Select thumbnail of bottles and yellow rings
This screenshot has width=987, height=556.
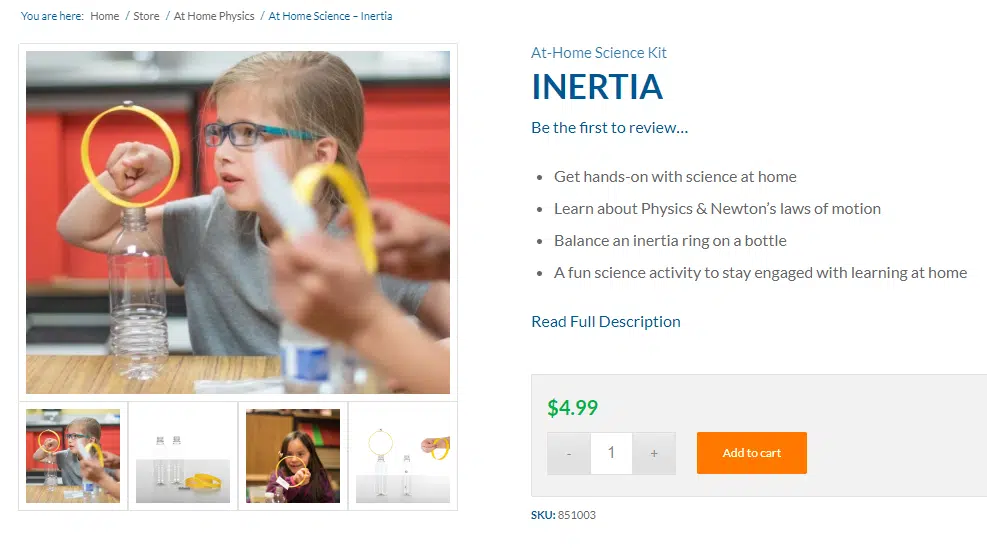click(183, 456)
